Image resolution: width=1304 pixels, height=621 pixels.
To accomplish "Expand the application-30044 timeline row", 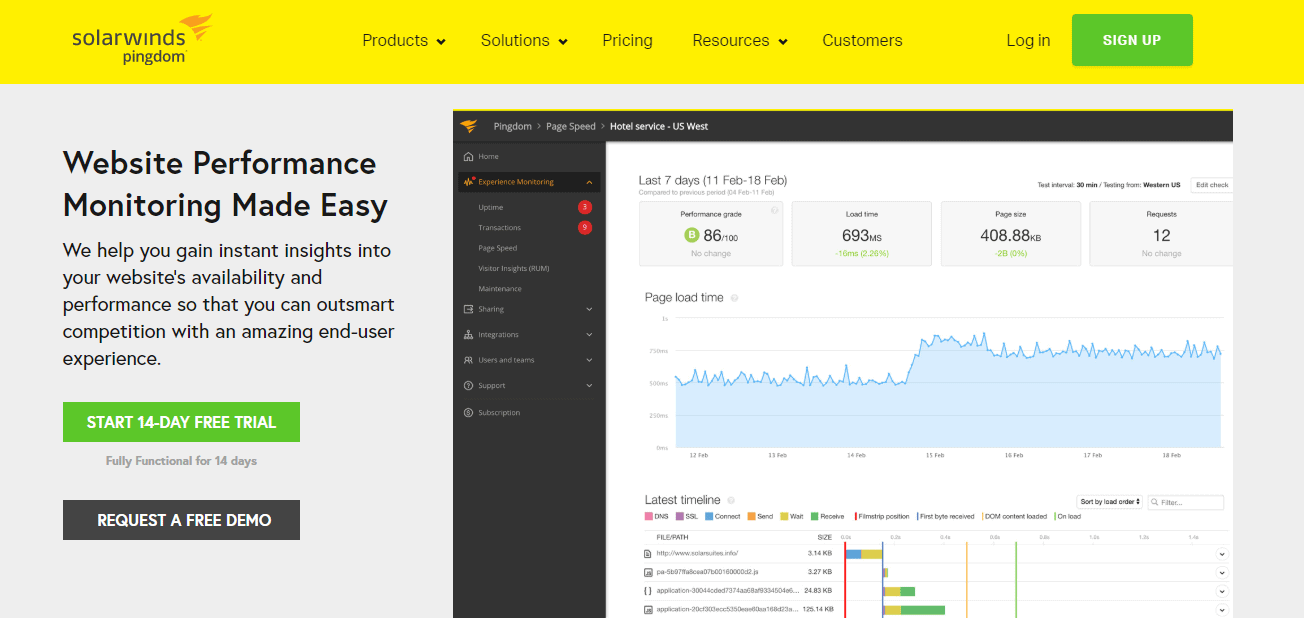I will (x=1222, y=591).
